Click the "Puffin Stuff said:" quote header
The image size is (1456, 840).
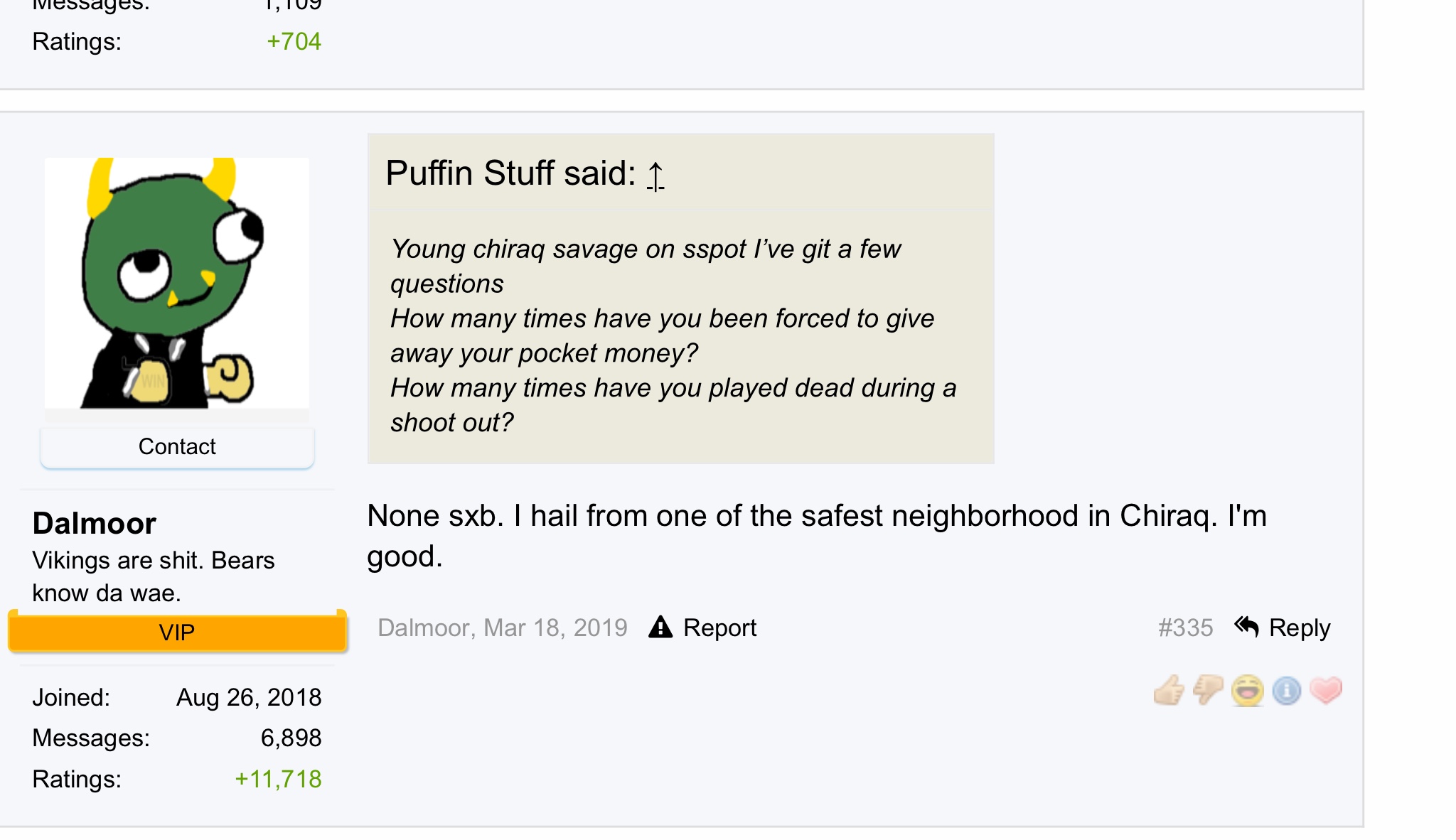click(x=510, y=173)
